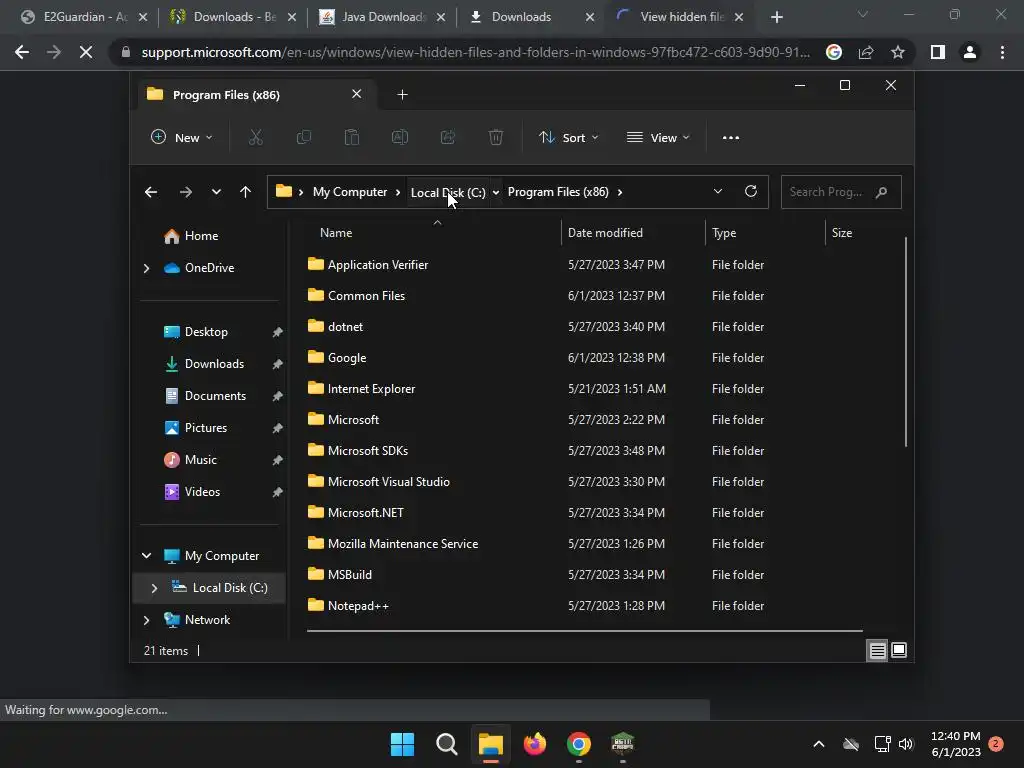Switch to details view icon in status bar
Screen dimensions: 1024x768
[x=877, y=650]
